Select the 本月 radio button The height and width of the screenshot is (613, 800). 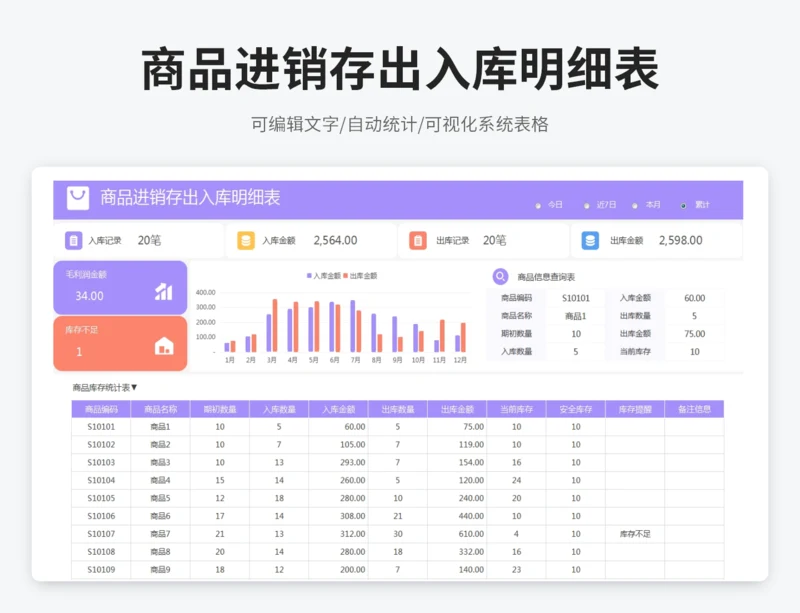pos(635,206)
